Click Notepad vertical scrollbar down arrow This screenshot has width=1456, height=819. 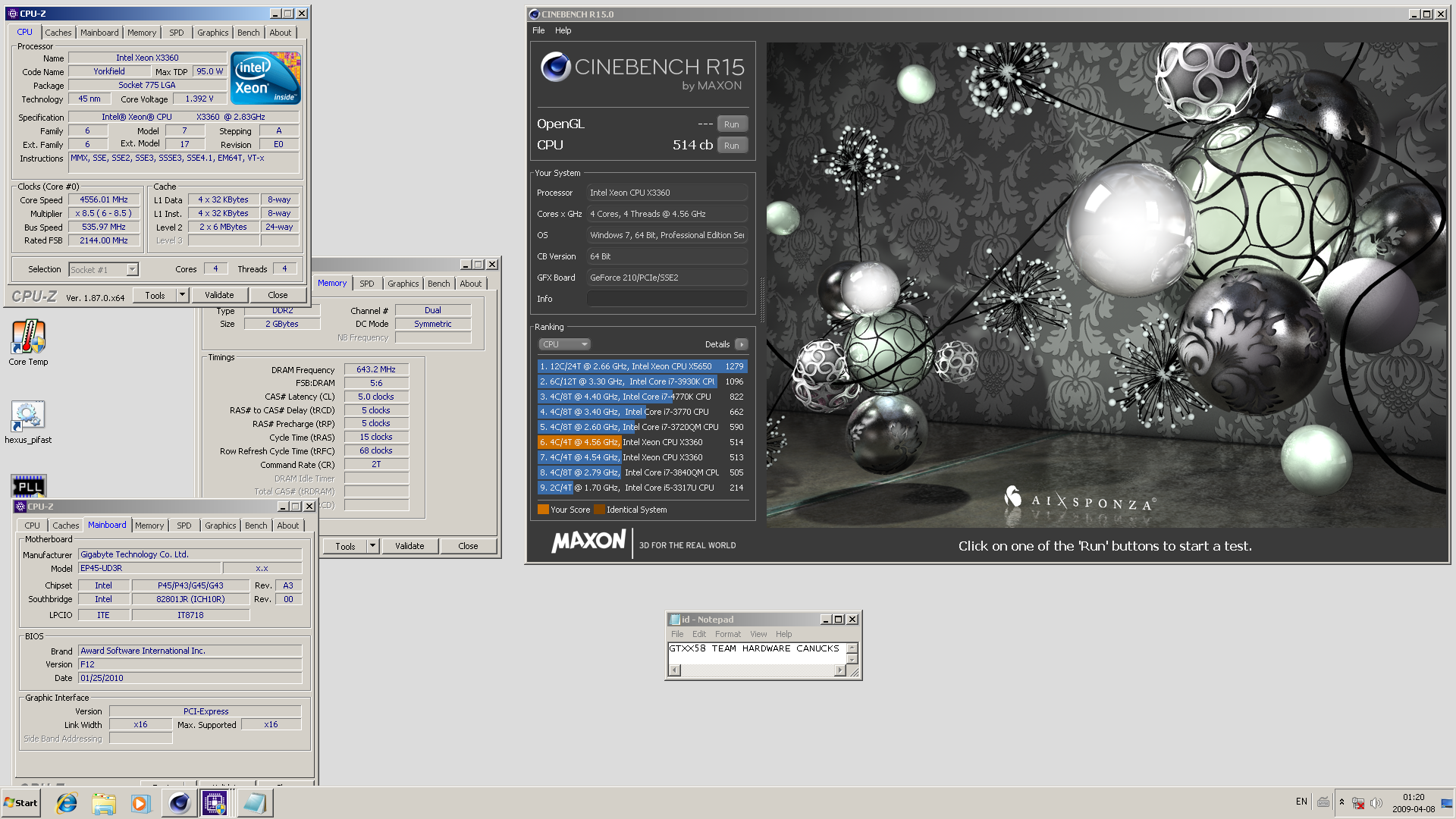click(852, 659)
